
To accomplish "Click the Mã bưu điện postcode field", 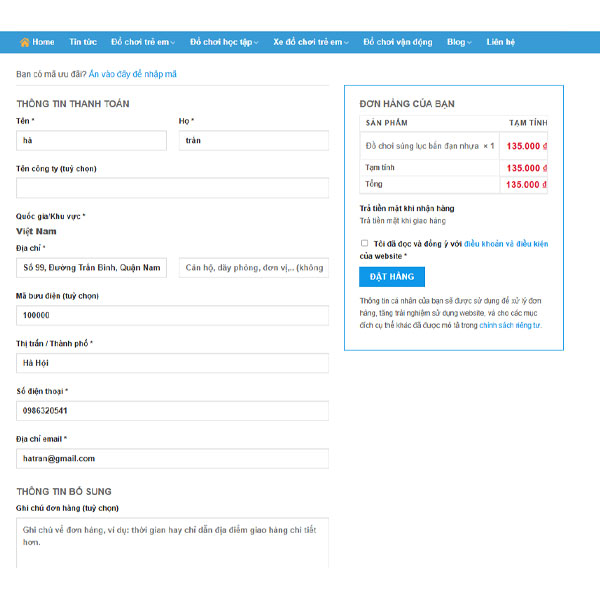I will pos(172,315).
